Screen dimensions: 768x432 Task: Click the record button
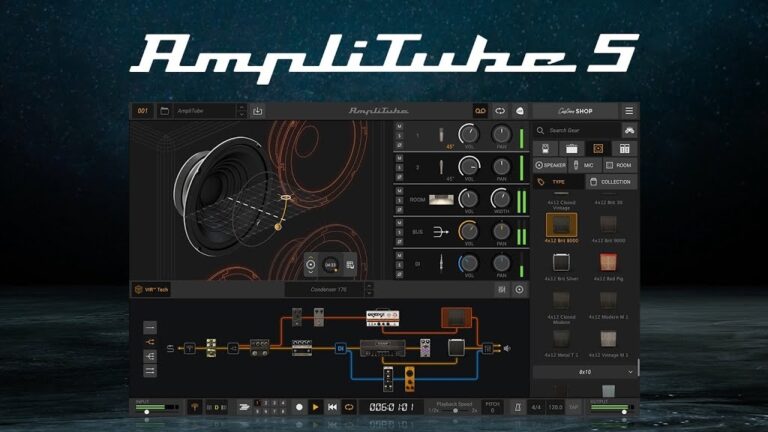tap(299, 407)
